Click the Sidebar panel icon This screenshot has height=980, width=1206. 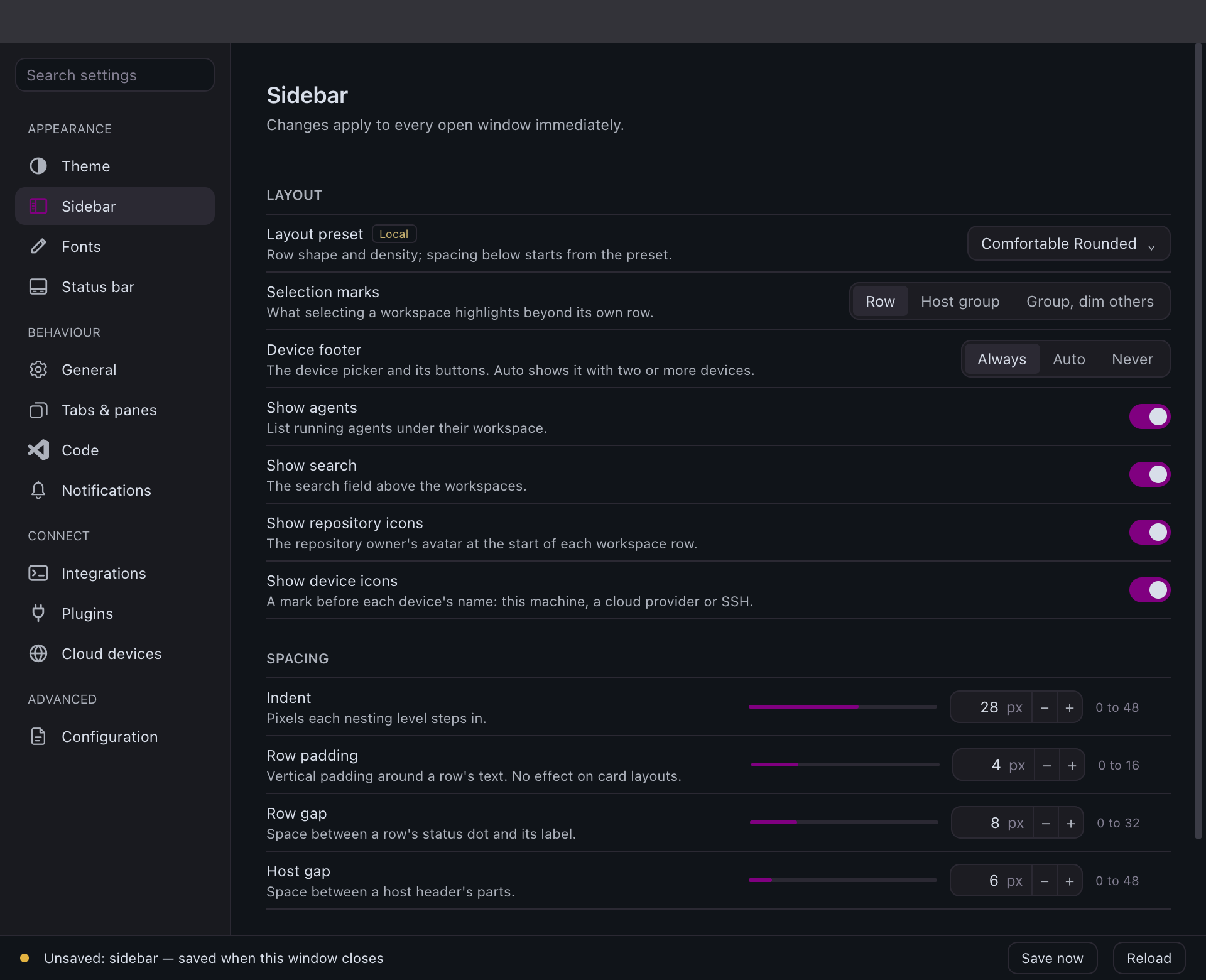tap(38, 206)
